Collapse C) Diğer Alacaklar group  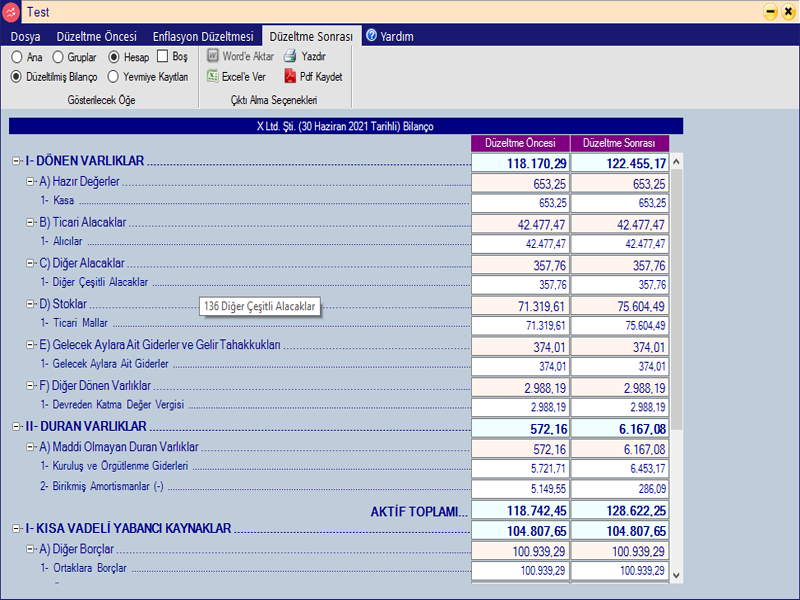point(30,263)
